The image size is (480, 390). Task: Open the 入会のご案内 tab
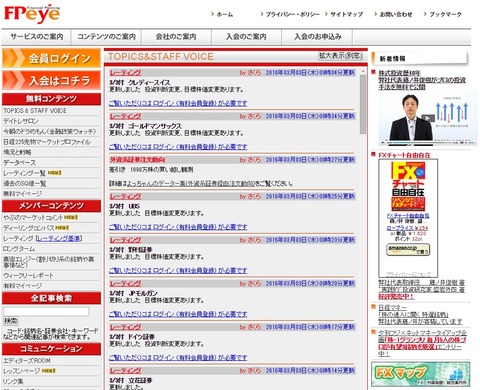[246, 37]
